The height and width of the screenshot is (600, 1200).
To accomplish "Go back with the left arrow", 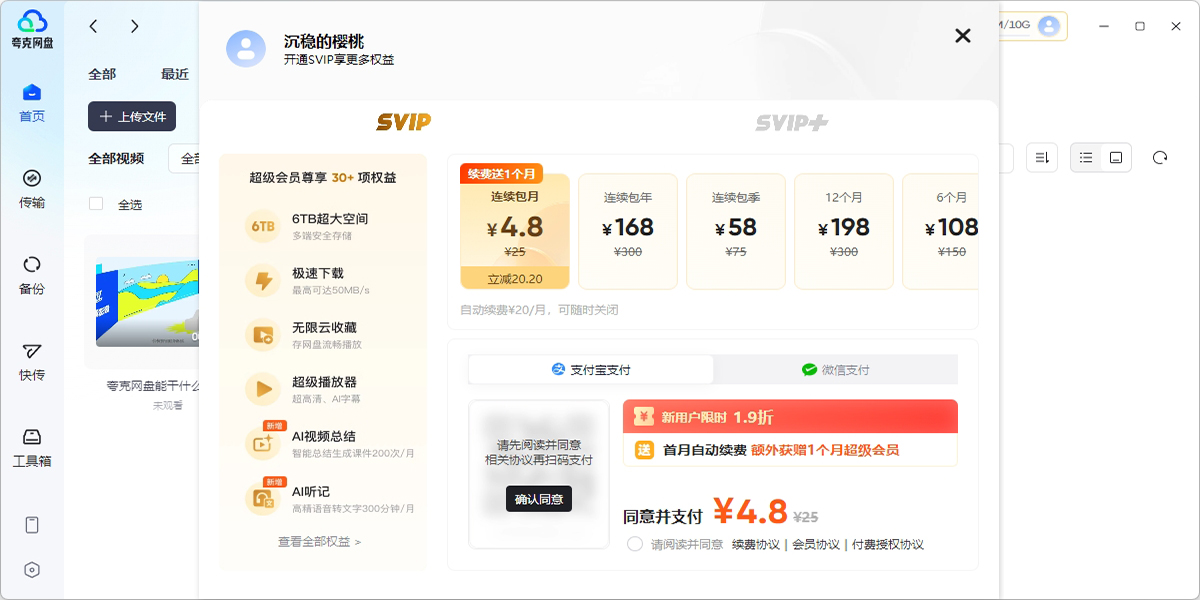I will (x=93, y=26).
